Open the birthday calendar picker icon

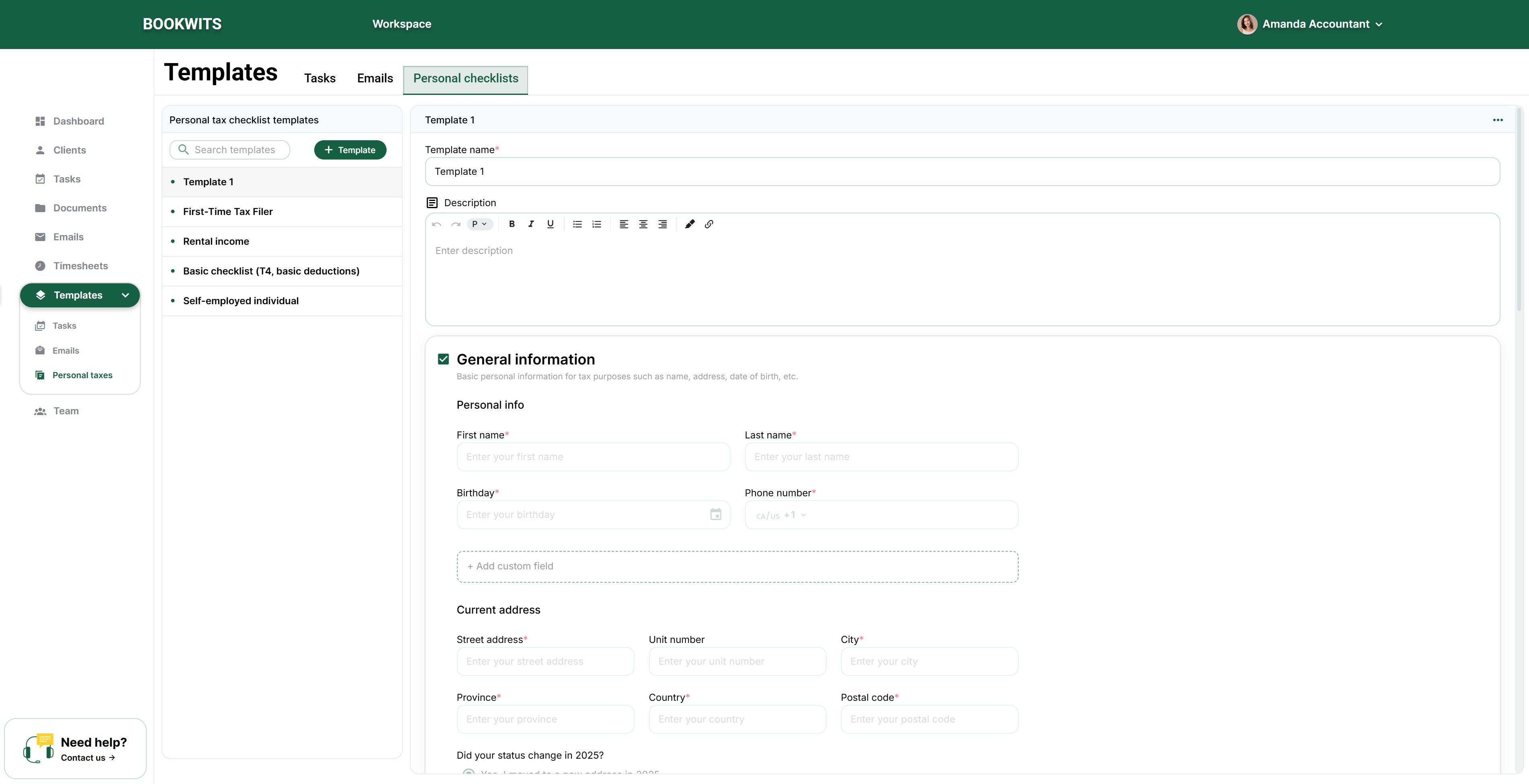[x=715, y=514]
